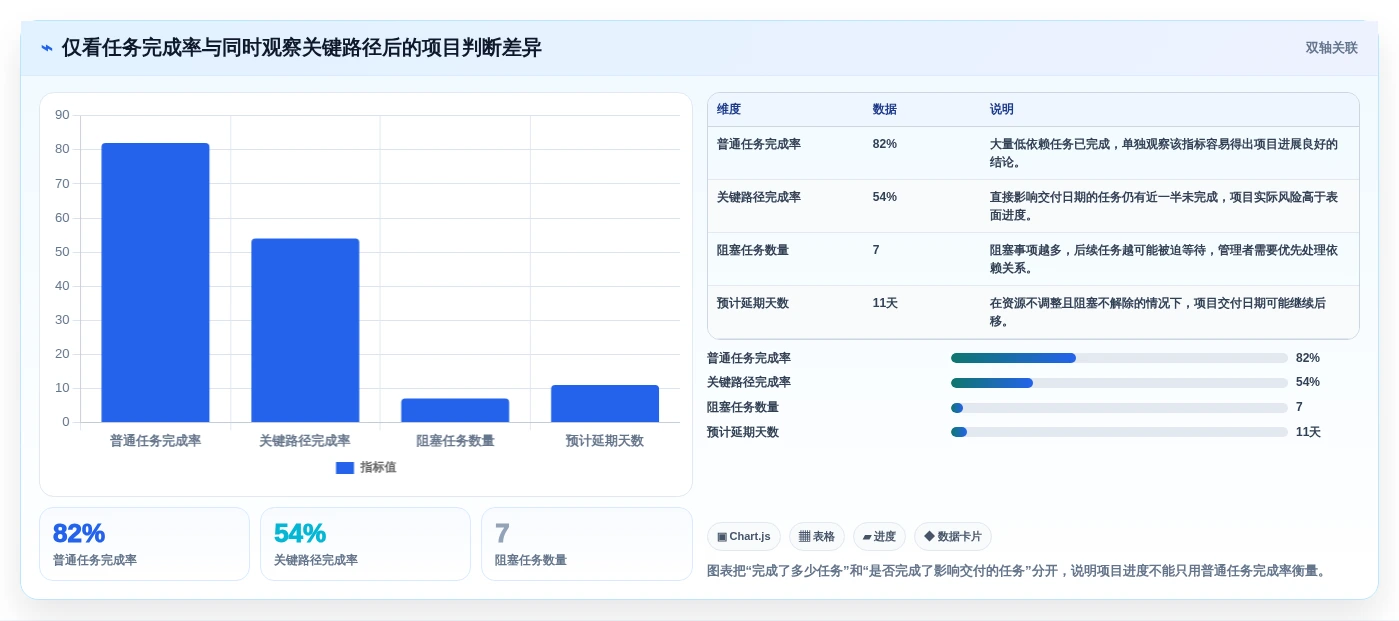Click 54% label beside progress bar

coord(1308,382)
